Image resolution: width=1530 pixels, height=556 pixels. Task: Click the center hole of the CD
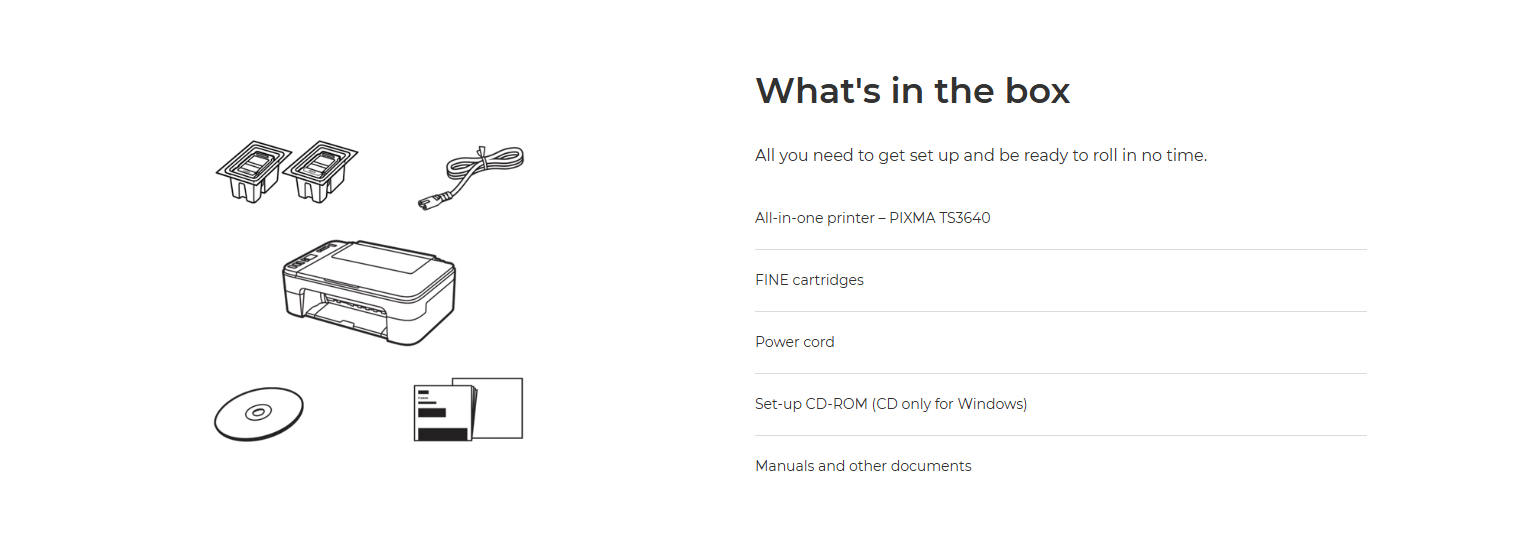click(257, 412)
